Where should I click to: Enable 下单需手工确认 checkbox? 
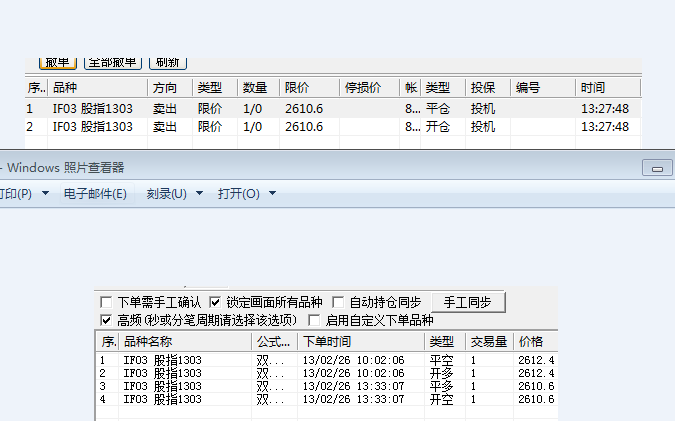click(x=107, y=302)
